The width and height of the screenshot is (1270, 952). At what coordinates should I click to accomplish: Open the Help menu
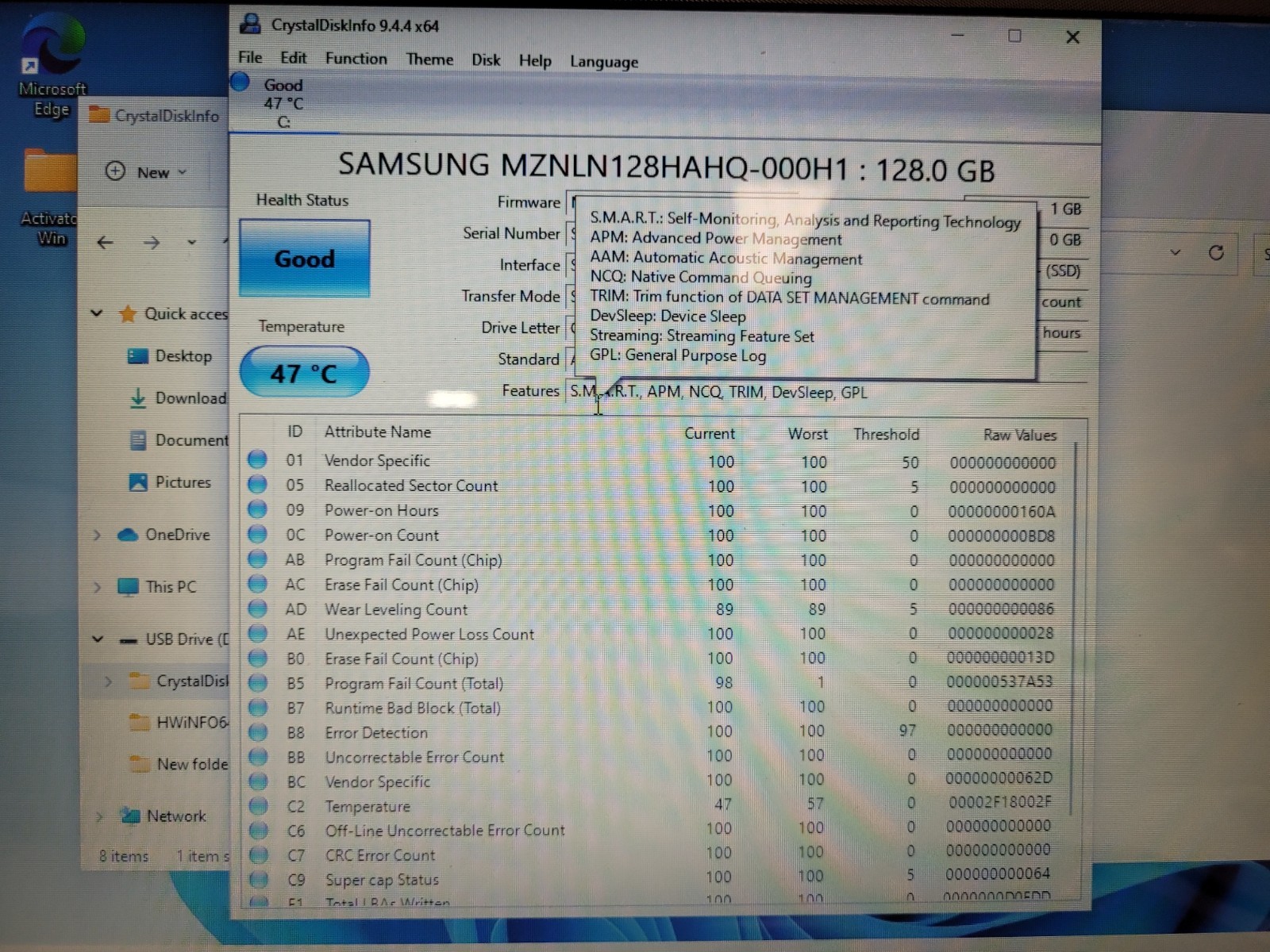point(535,61)
